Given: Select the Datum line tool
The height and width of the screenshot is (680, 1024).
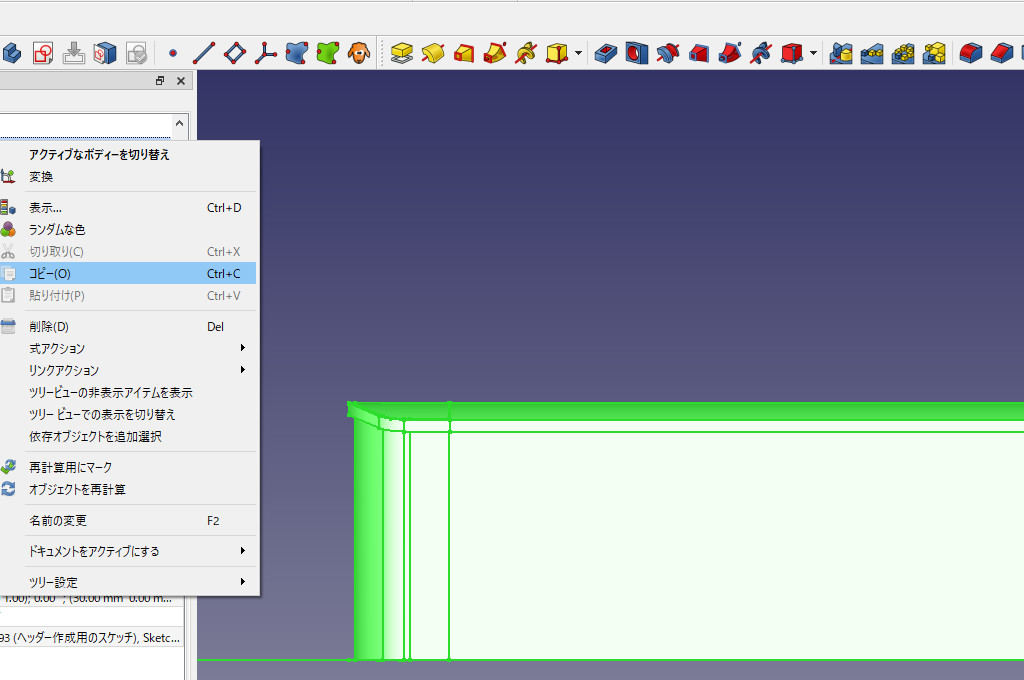Looking at the screenshot, I should (203, 52).
